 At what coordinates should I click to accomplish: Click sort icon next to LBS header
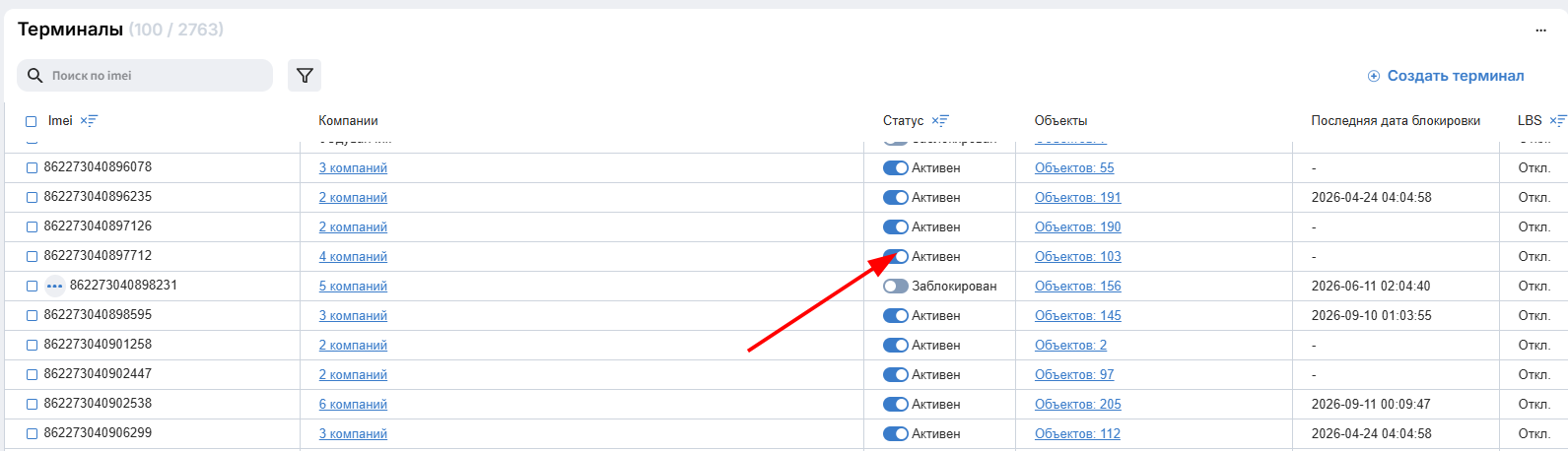(1558, 121)
